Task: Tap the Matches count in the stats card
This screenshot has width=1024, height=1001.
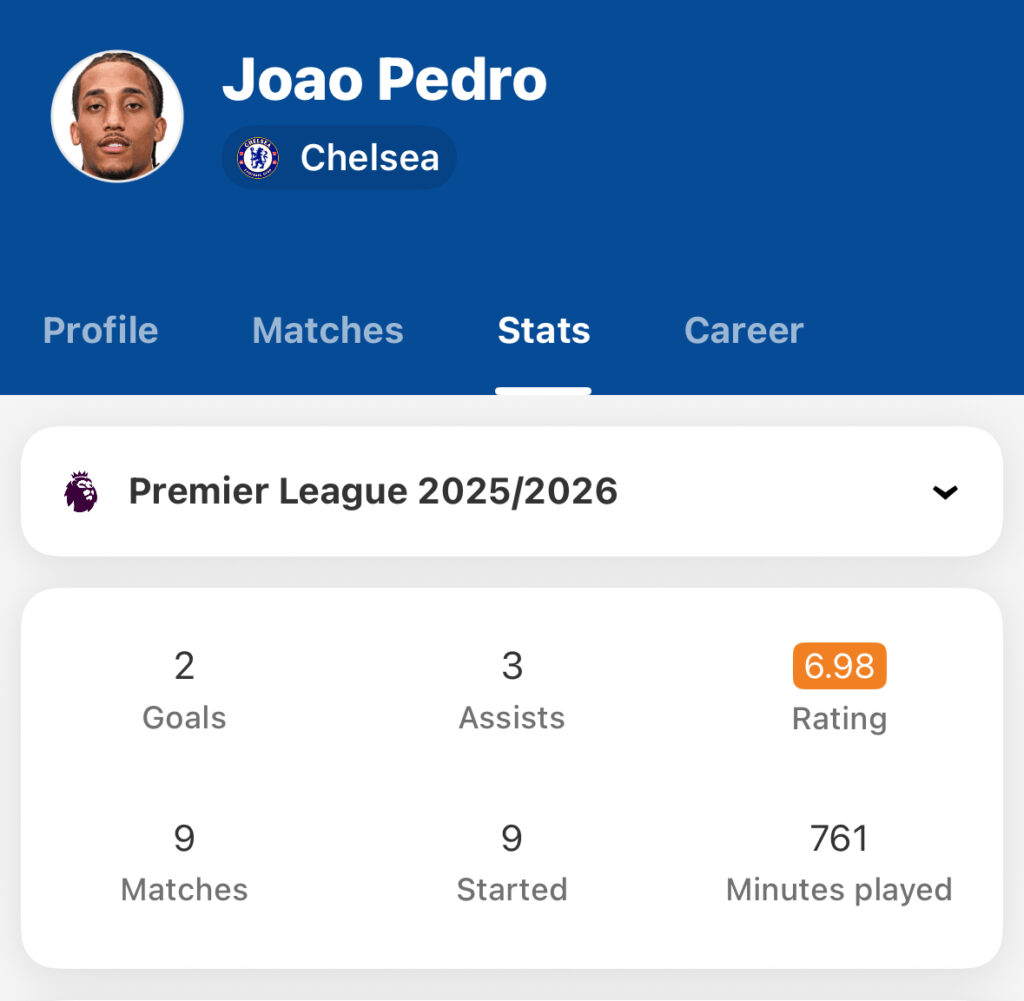Action: [x=184, y=838]
